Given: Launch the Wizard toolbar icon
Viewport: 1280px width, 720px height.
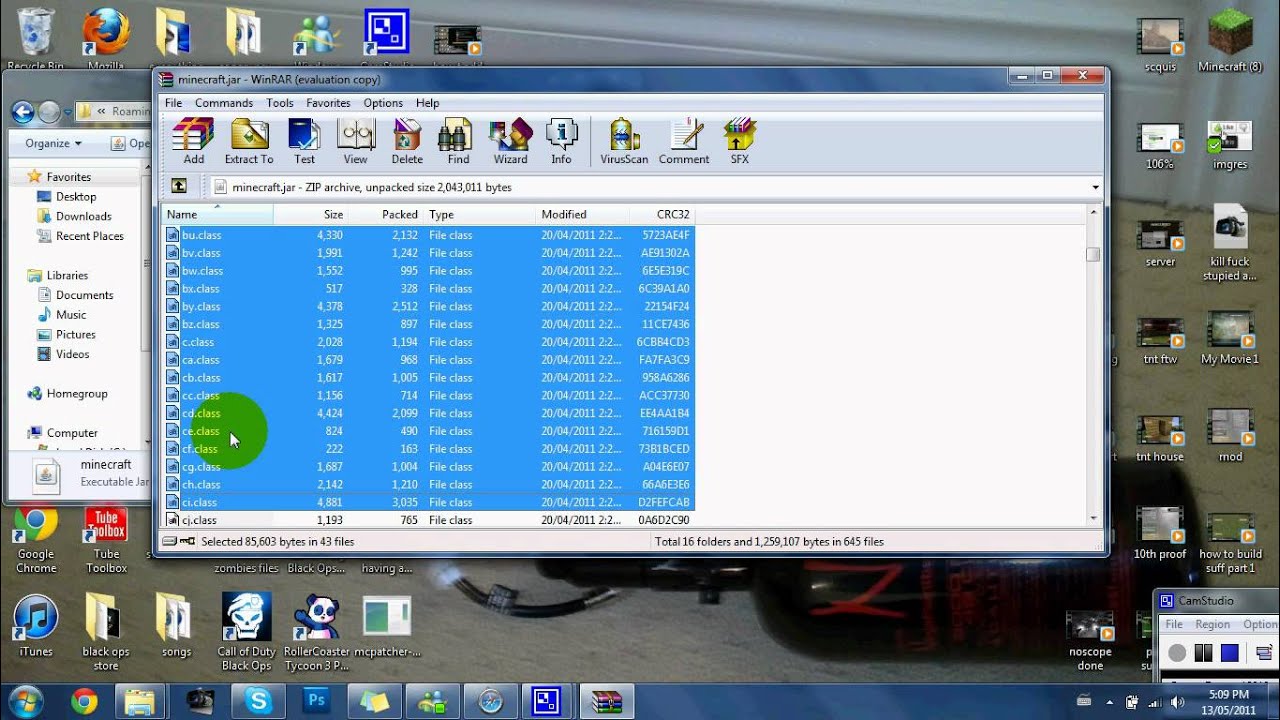Looking at the screenshot, I should (x=510, y=141).
